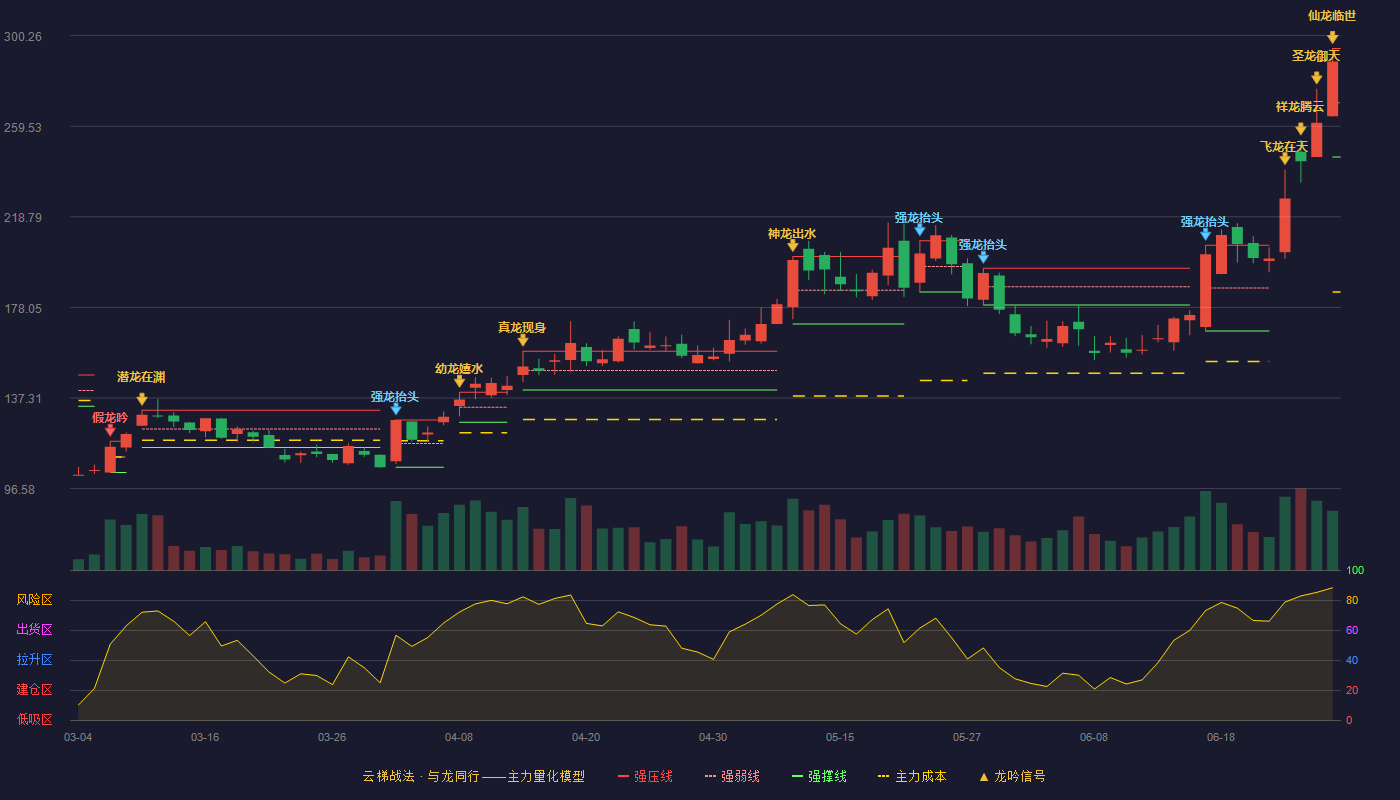Image resolution: width=1400 pixels, height=800 pixels.
Task: Click the 06-18 date label
Action: coord(1221,737)
